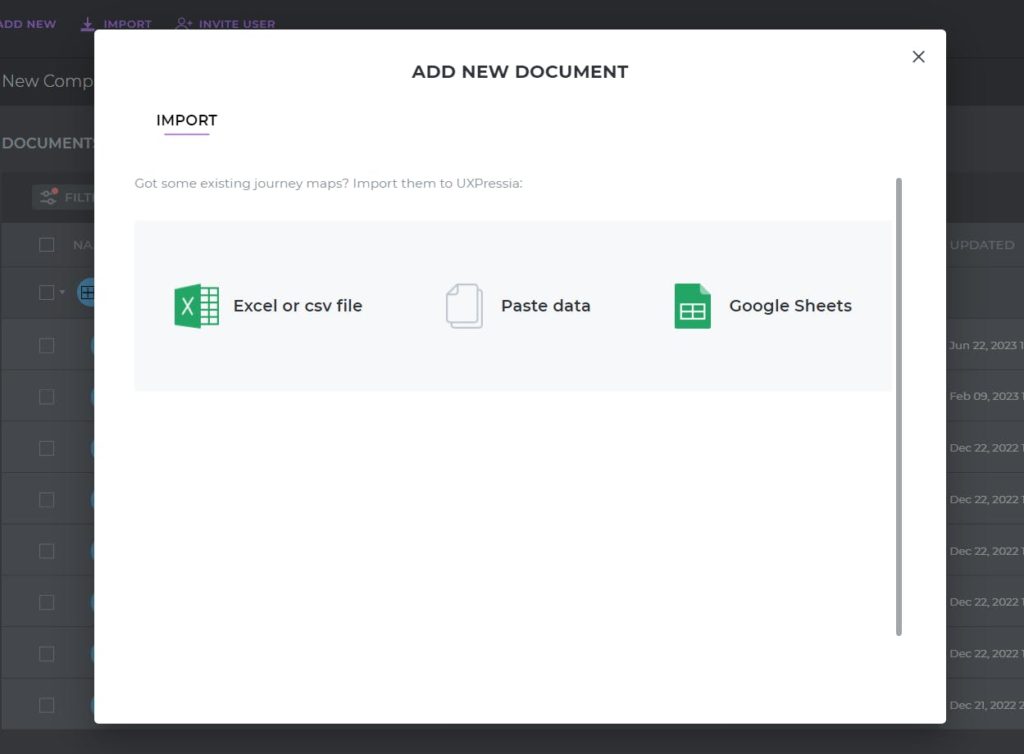1024x754 pixels.
Task: Click the green Excel spreadsheet icon
Action: tap(196, 306)
